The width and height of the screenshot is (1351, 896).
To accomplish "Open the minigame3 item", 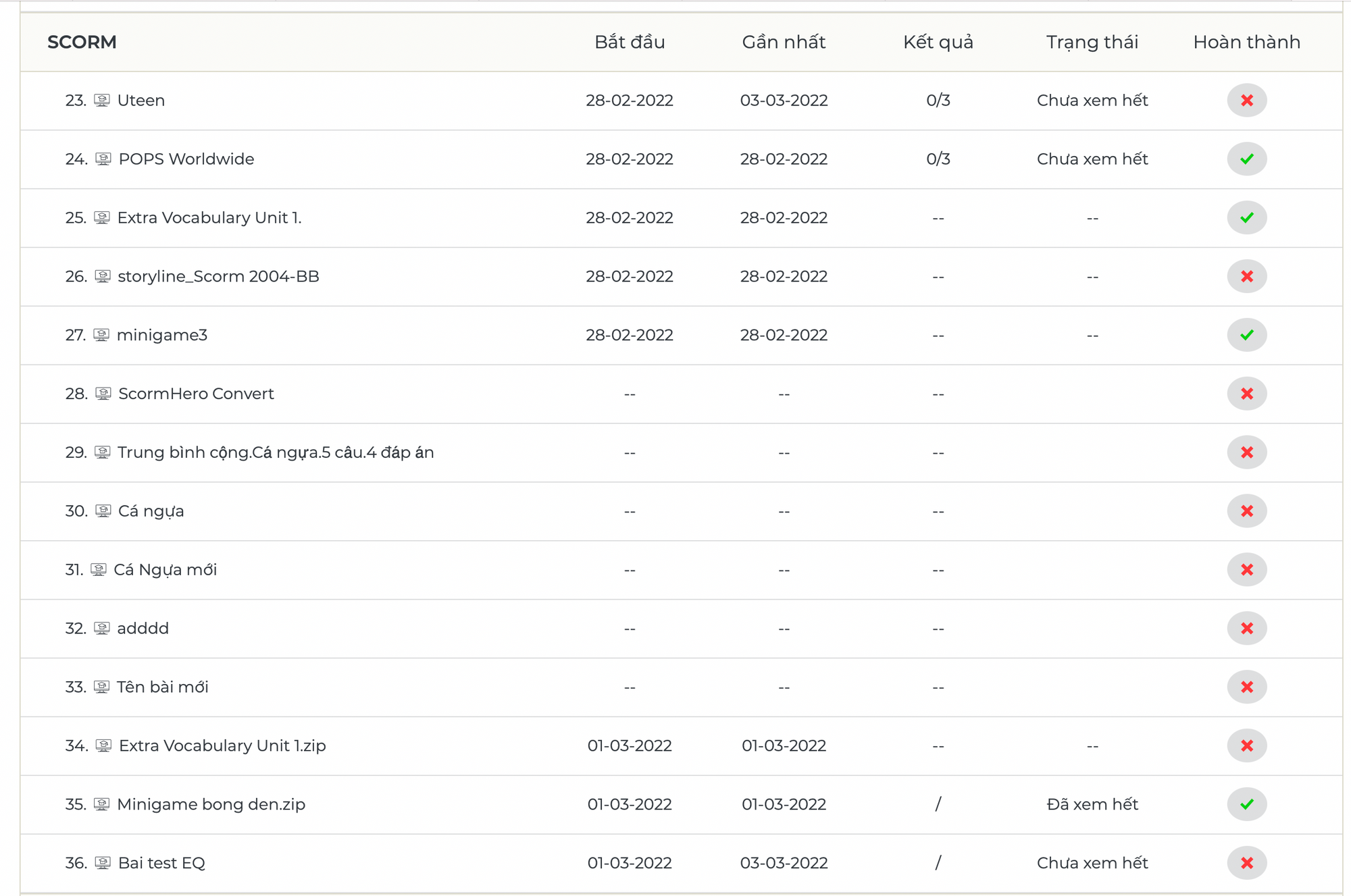I will tap(162, 336).
